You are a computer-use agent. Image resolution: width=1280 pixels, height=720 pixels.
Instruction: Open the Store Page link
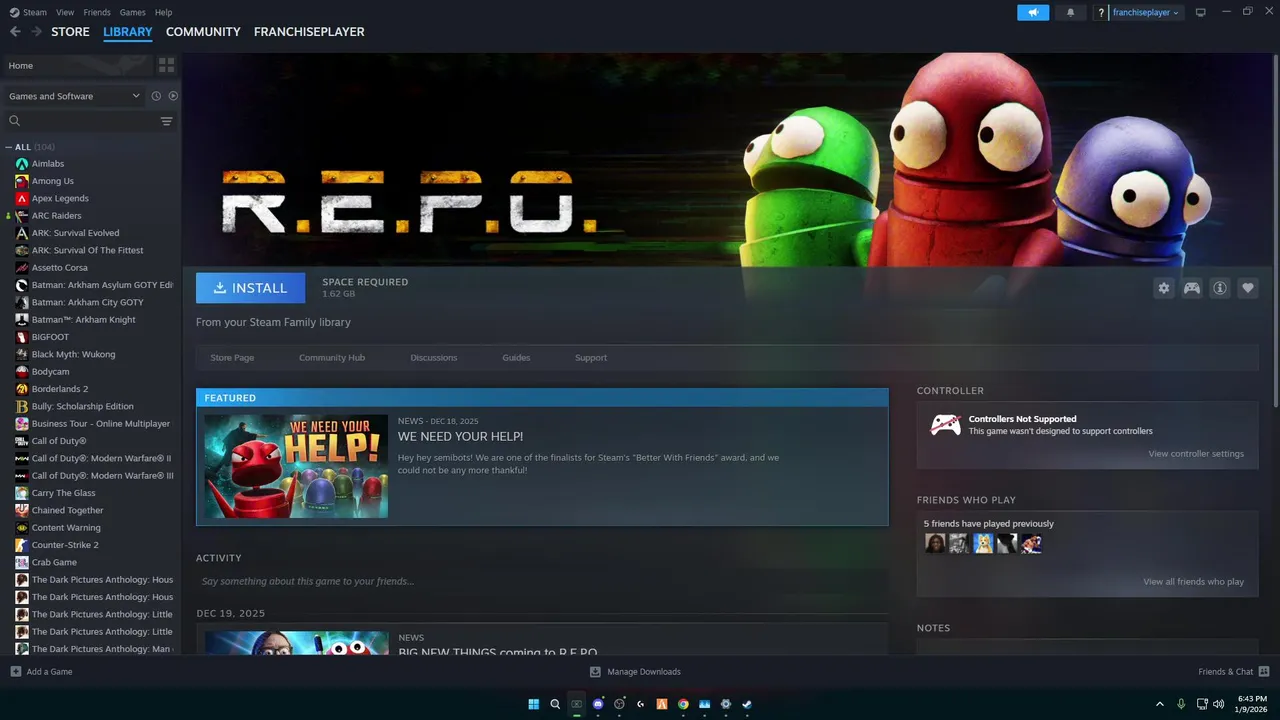click(x=232, y=357)
